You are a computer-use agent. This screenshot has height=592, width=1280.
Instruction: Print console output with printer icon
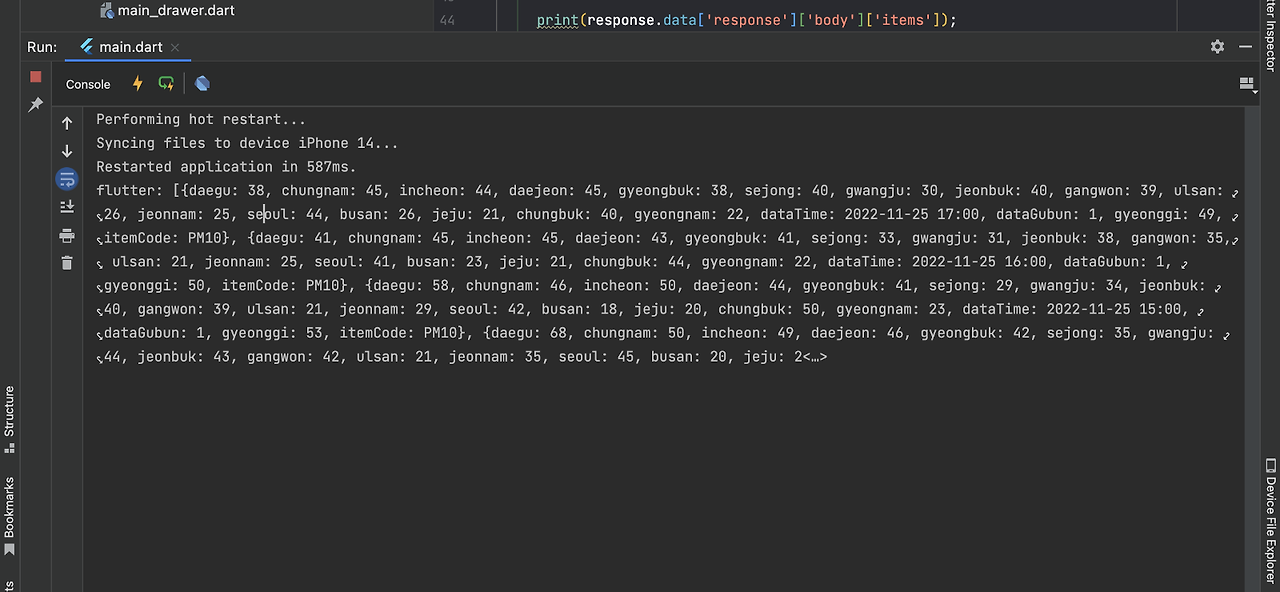[x=67, y=236]
